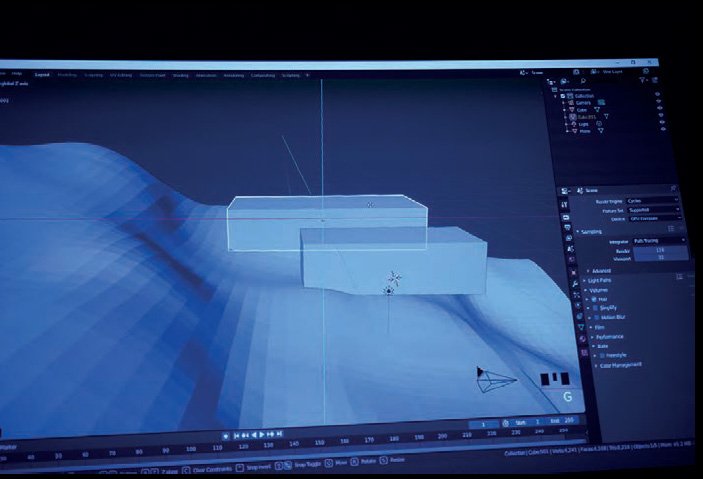Open the Device GPU Compute dropdown
The width and height of the screenshot is (703, 479).
click(x=655, y=218)
